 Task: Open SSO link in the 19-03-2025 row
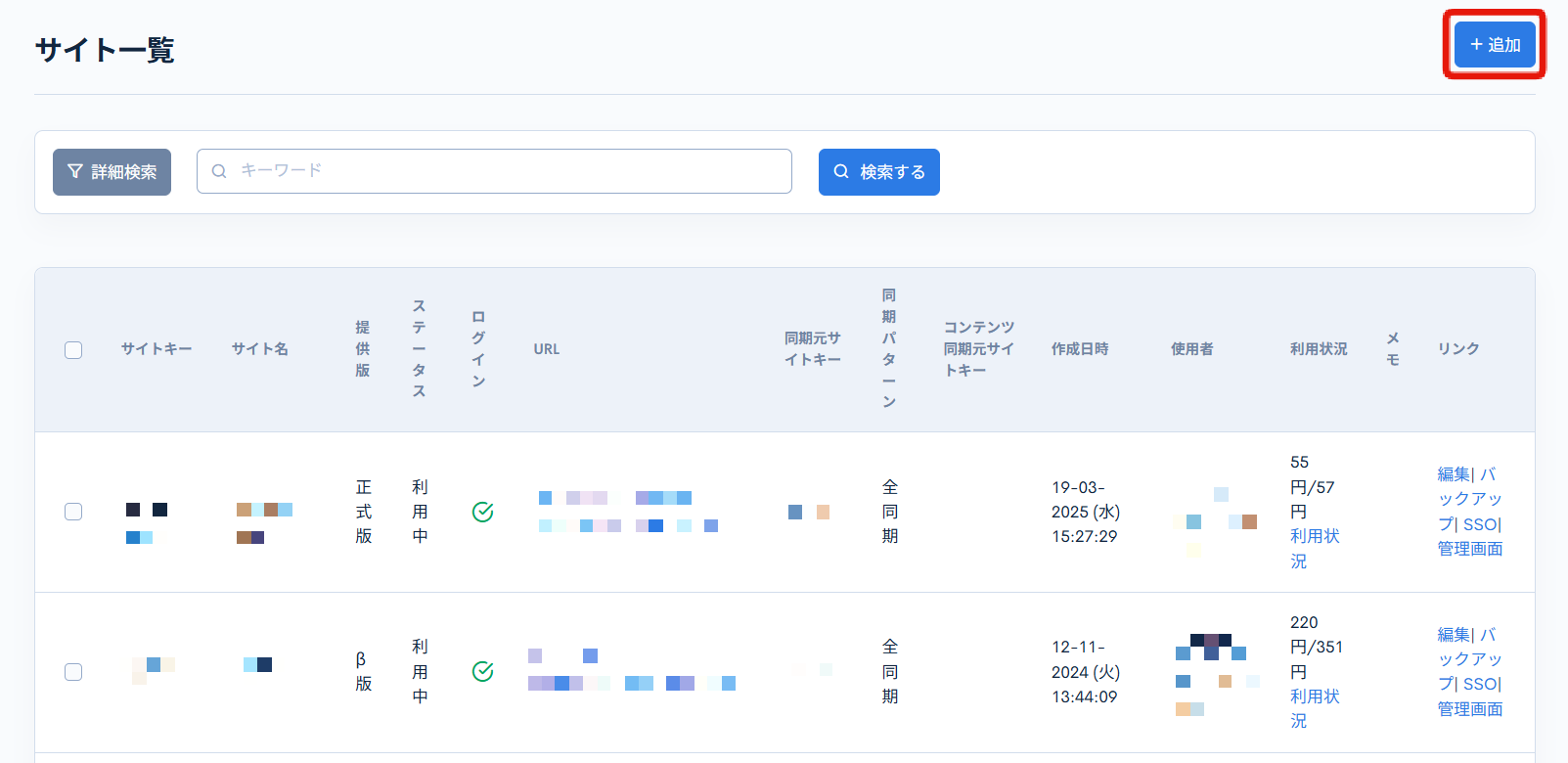click(x=1480, y=524)
